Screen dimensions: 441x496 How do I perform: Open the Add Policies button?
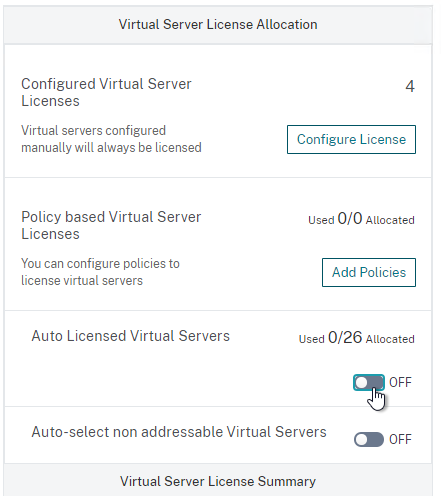[369, 272]
